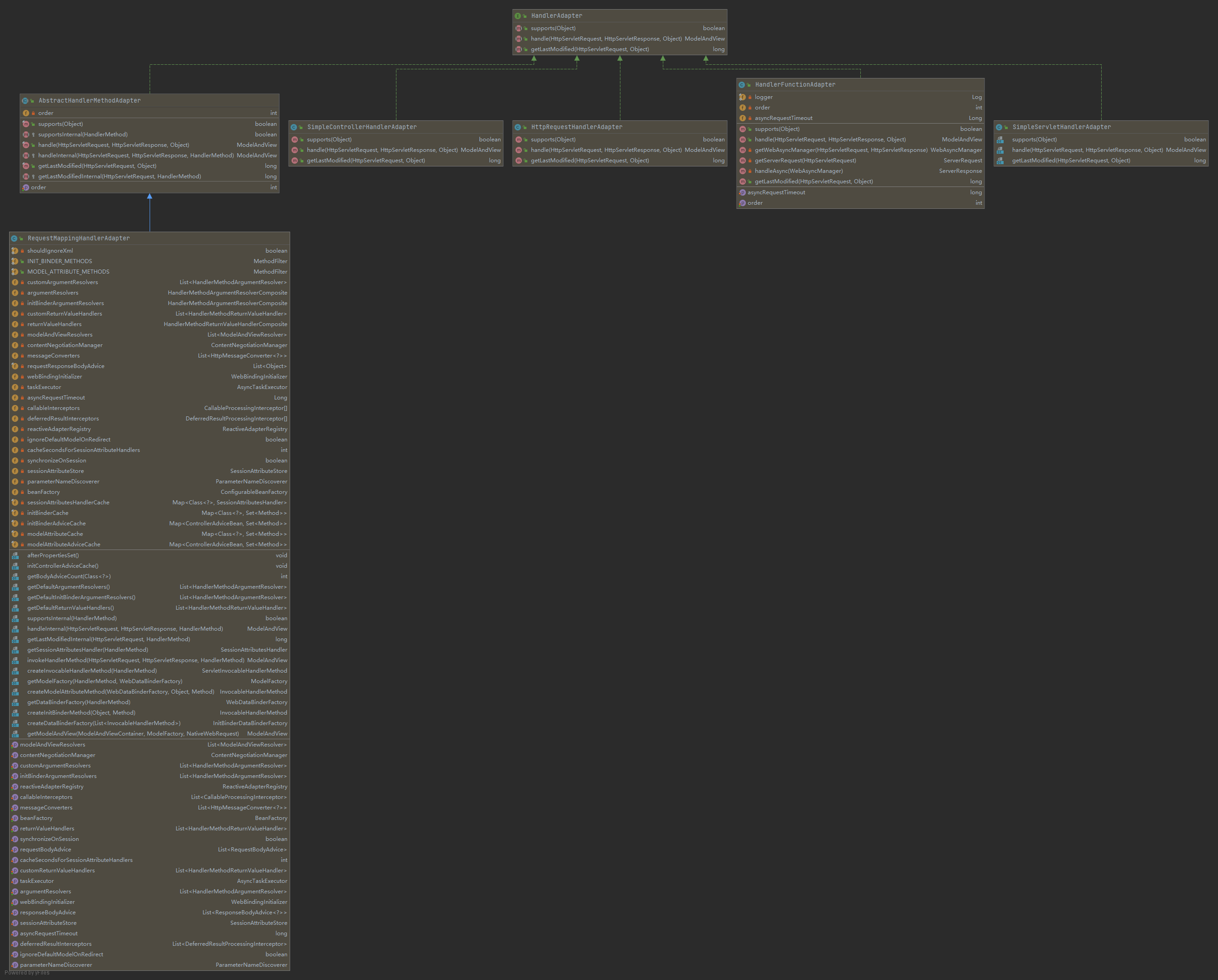Click the RequestMappingHandlerAdapter class icon
The width and height of the screenshot is (1218, 980).
coord(14,239)
